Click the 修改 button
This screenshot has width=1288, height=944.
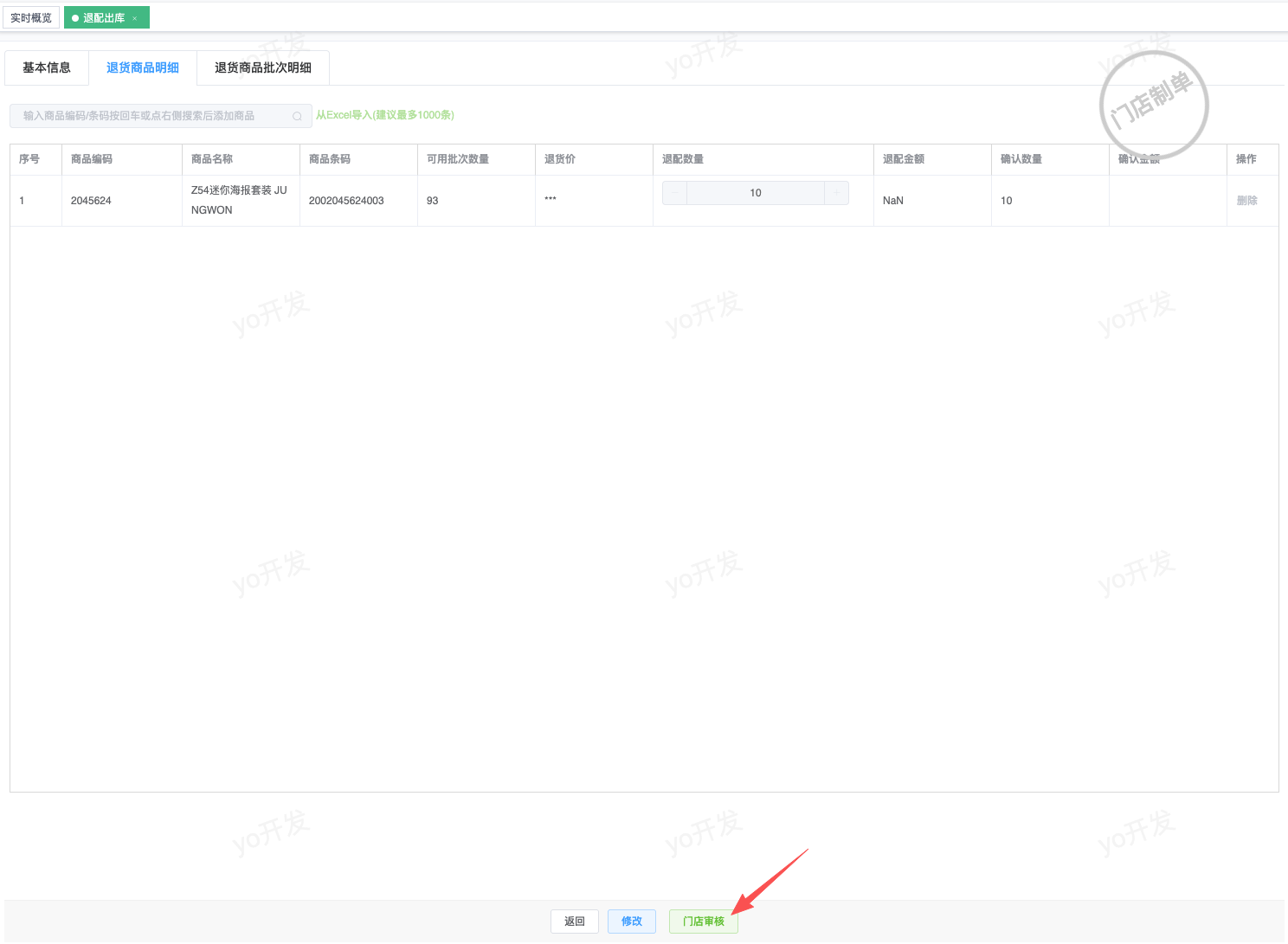click(632, 922)
